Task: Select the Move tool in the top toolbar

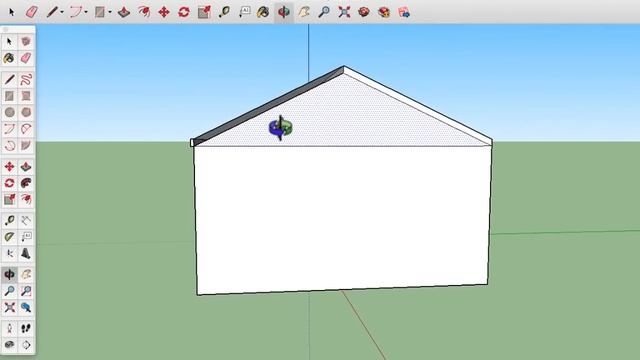Action: [164, 12]
